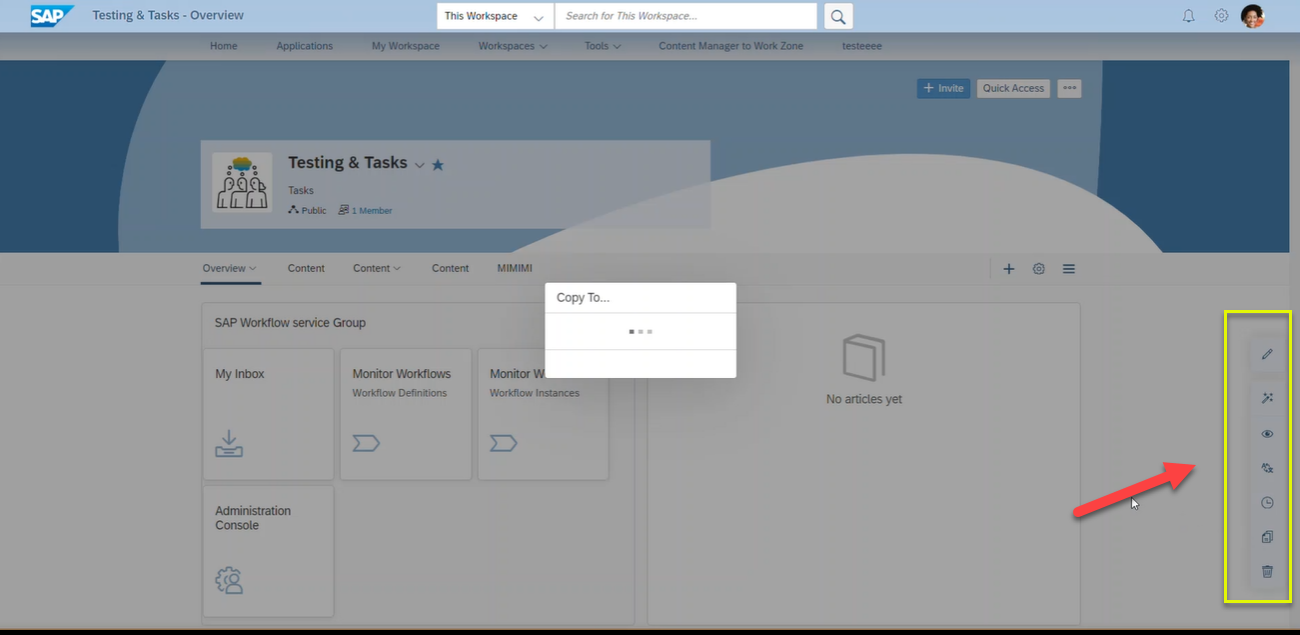The height and width of the screenshot is (635, 1300).
Task: Click the eye preview icon in the side toolbar
Action: (x=1267, y=434)
